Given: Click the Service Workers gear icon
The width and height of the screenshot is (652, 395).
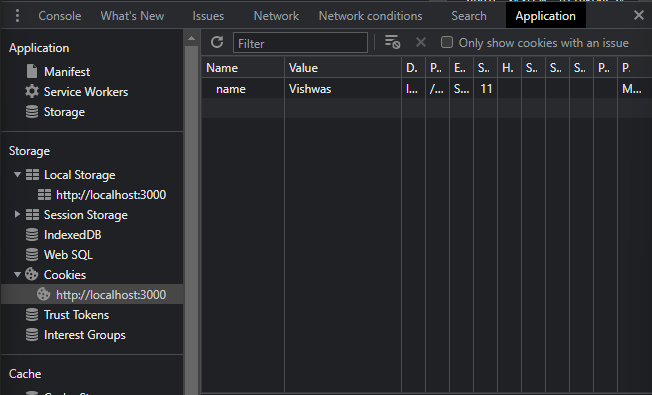Looking at the screenshot, I should tap(32, 91).
